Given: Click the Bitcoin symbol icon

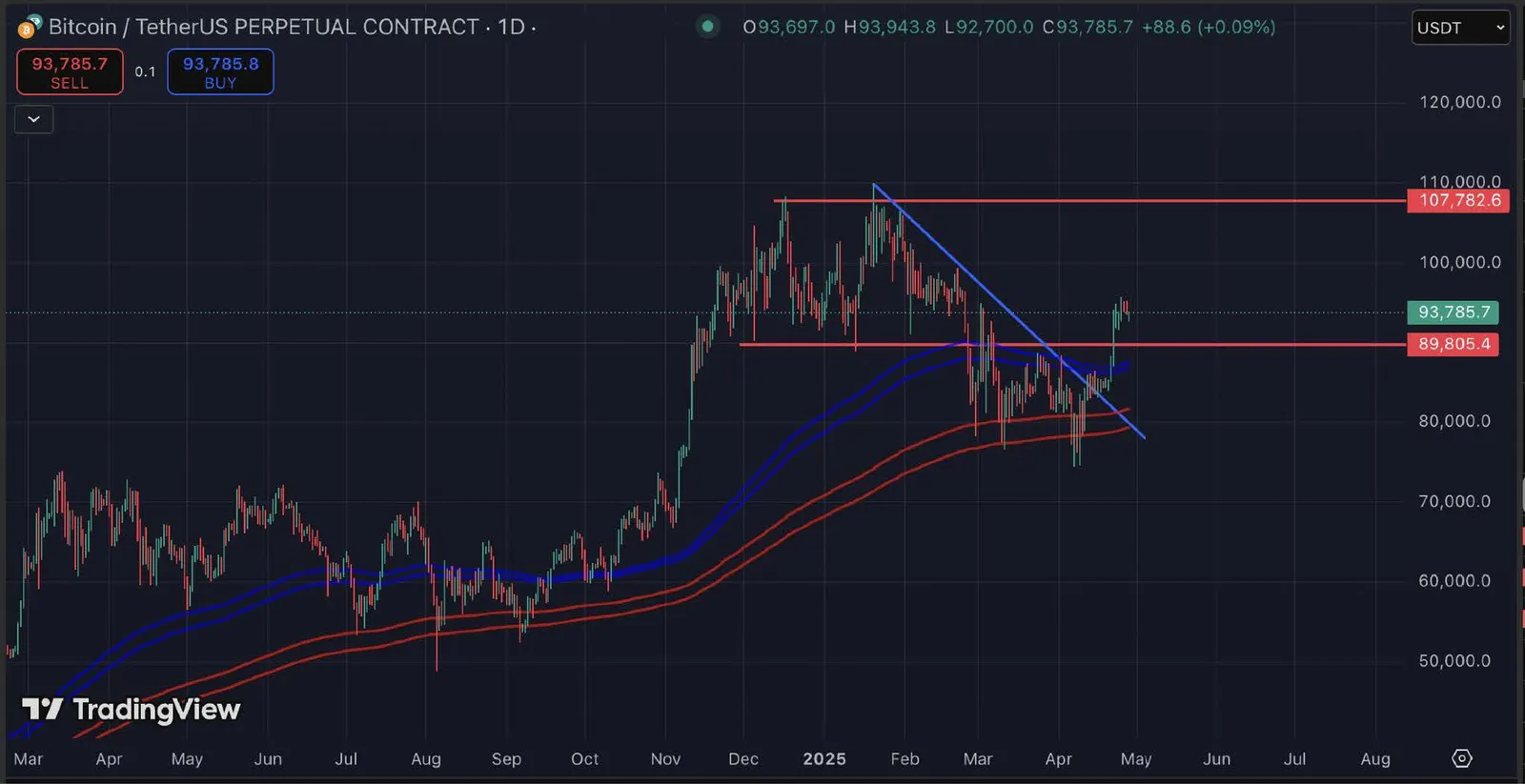Looking at the screenshot, I should [x=30, y=27].
